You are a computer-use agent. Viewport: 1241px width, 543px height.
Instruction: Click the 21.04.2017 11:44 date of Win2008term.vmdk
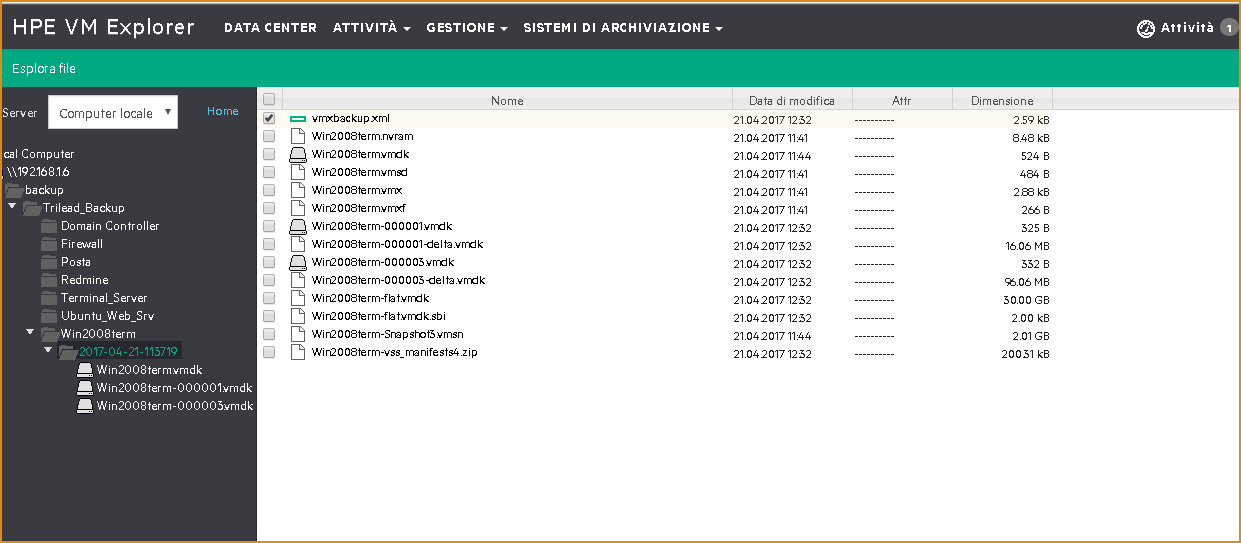771,155
